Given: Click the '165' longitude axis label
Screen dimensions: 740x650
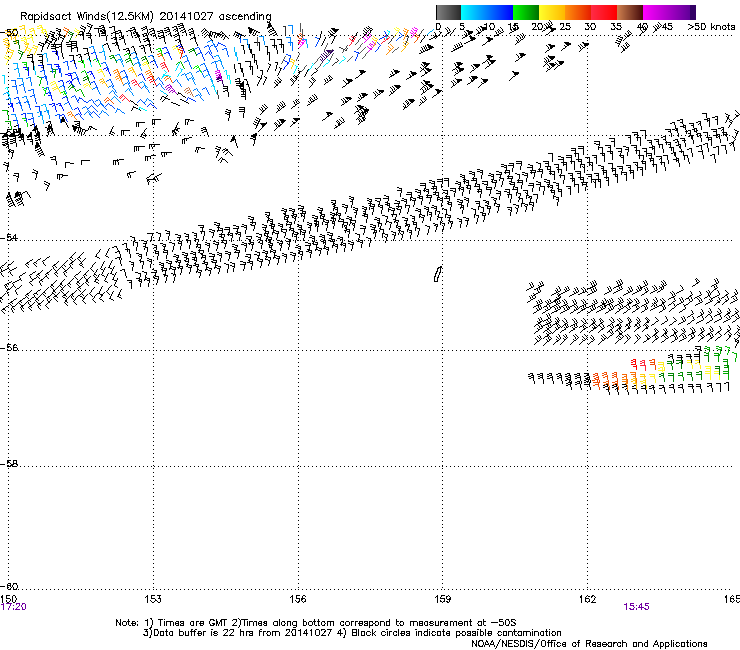Looking at the screenshot, I should coord(732,599).
